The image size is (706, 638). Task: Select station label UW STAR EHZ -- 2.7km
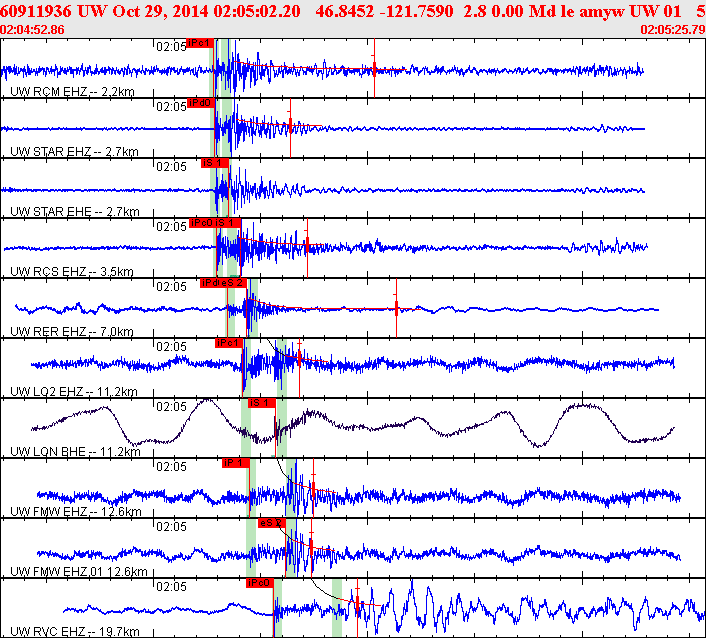(74, 152)
